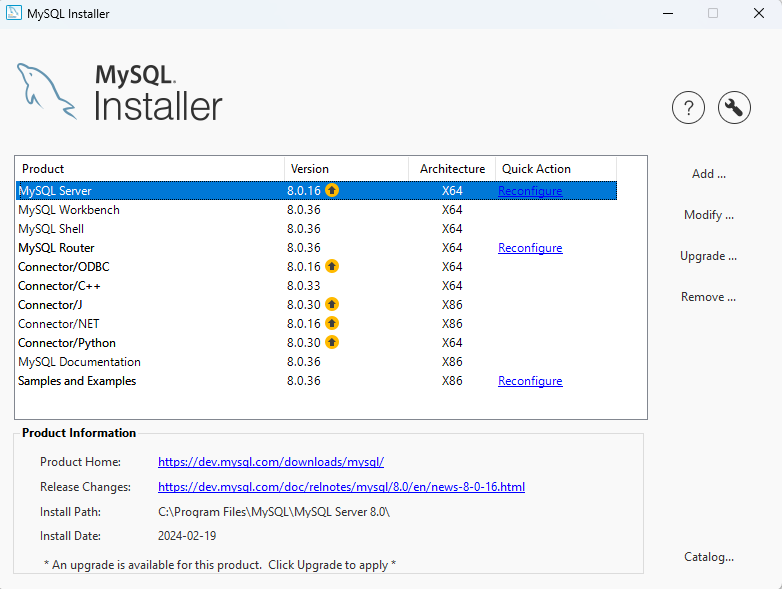The image size is (782, 589).
Task: Minimize the MySQL Installer window
Action: (x=668, y=13)
